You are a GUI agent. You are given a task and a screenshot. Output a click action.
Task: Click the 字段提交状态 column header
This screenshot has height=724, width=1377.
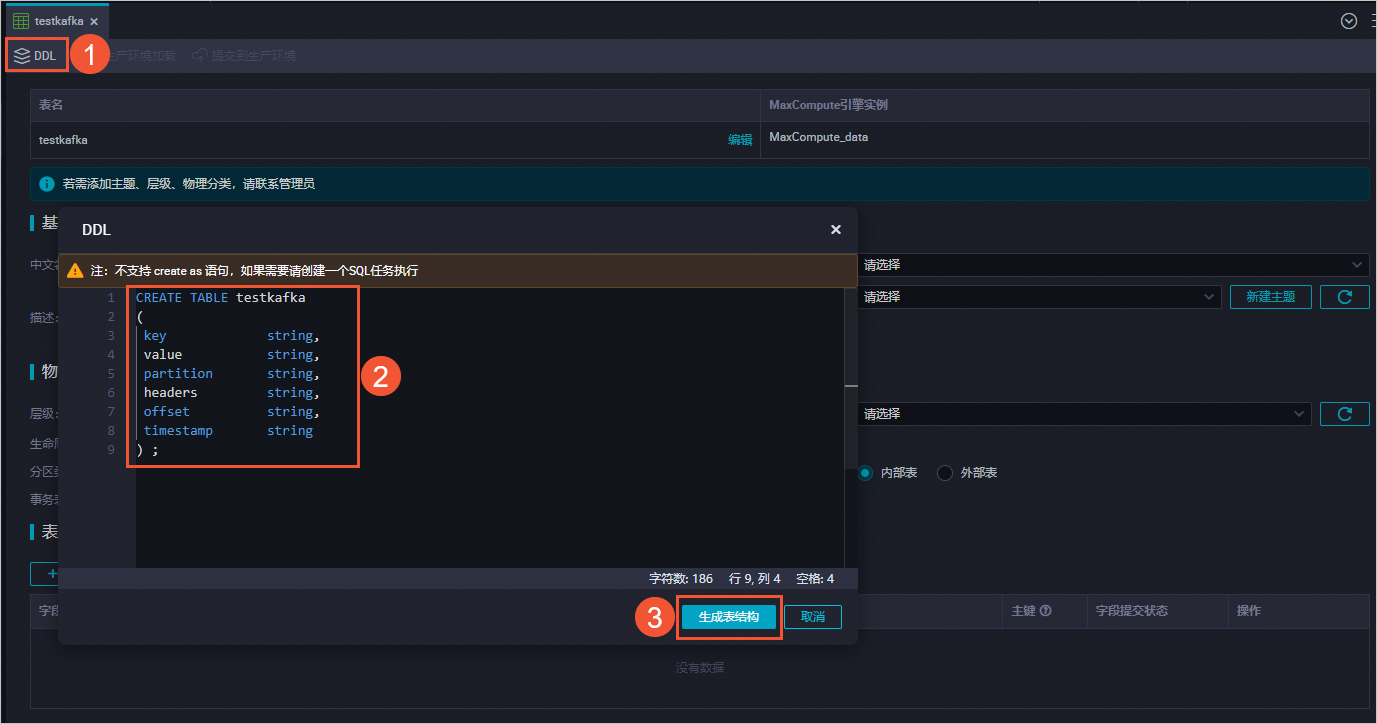tap(1131, 611)
